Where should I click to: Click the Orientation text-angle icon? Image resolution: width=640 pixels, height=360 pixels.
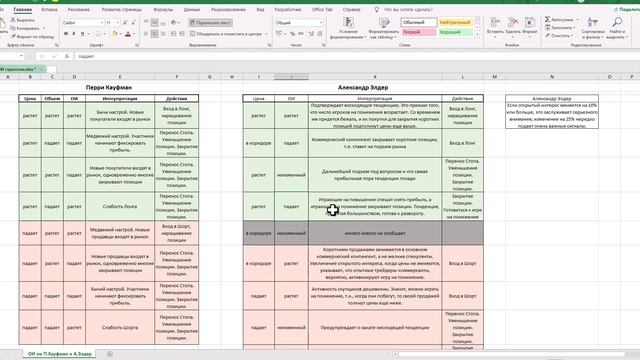click(174, 23)
